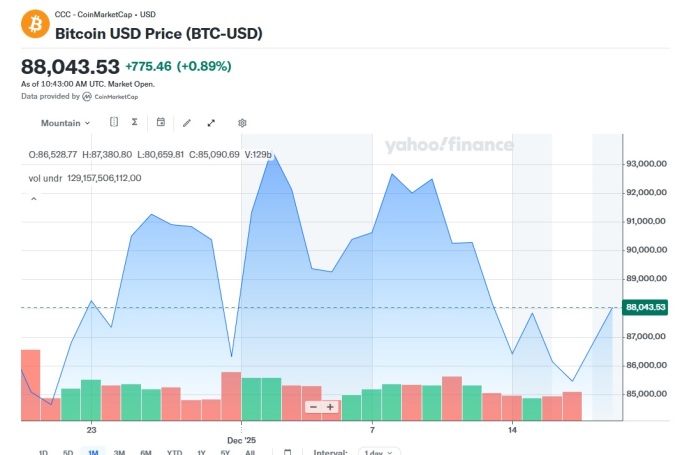
Task: Zoom out using the minus button
Action: (x=313, y=407)
